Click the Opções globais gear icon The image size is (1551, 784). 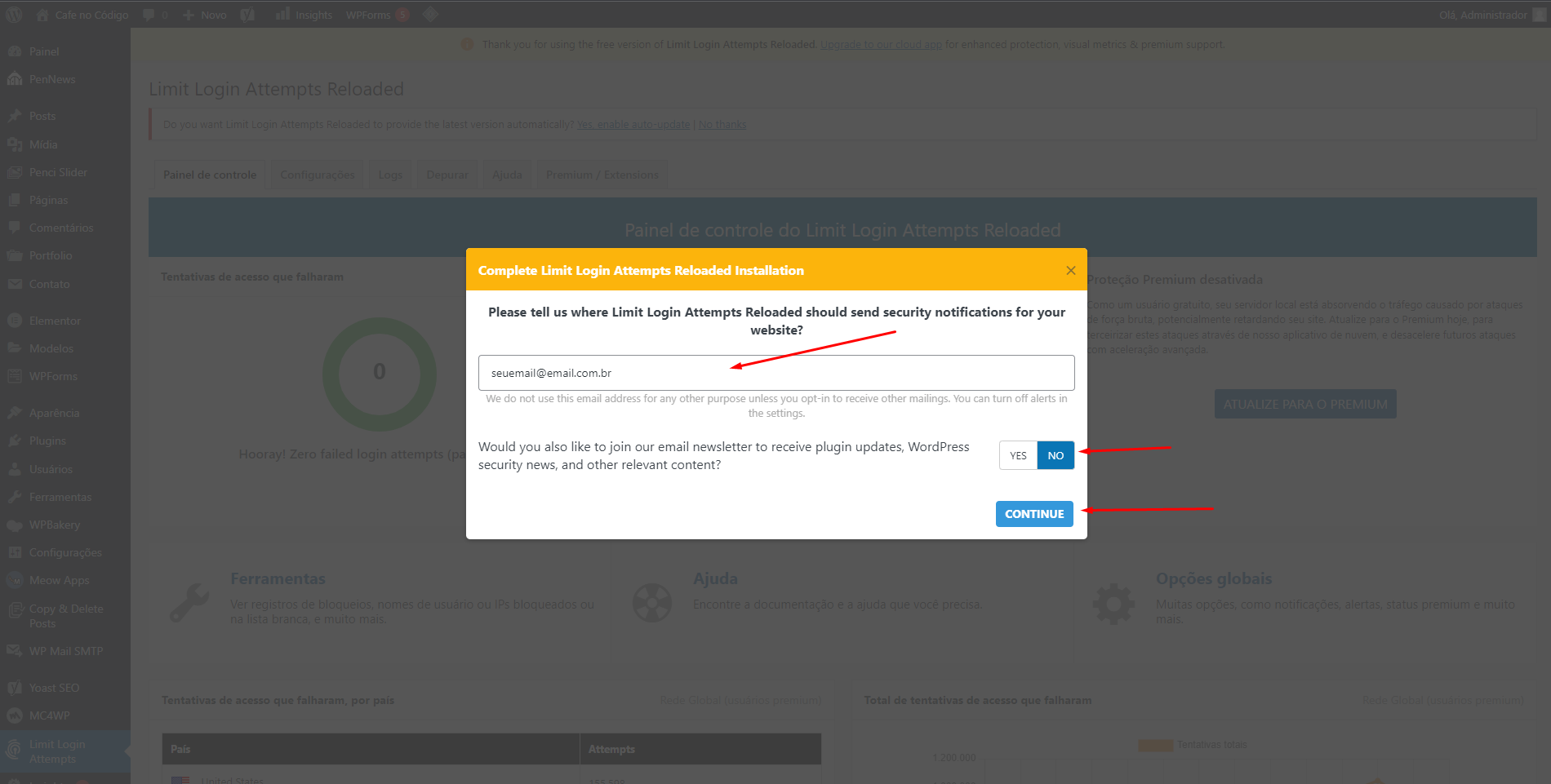(1113, 605)
